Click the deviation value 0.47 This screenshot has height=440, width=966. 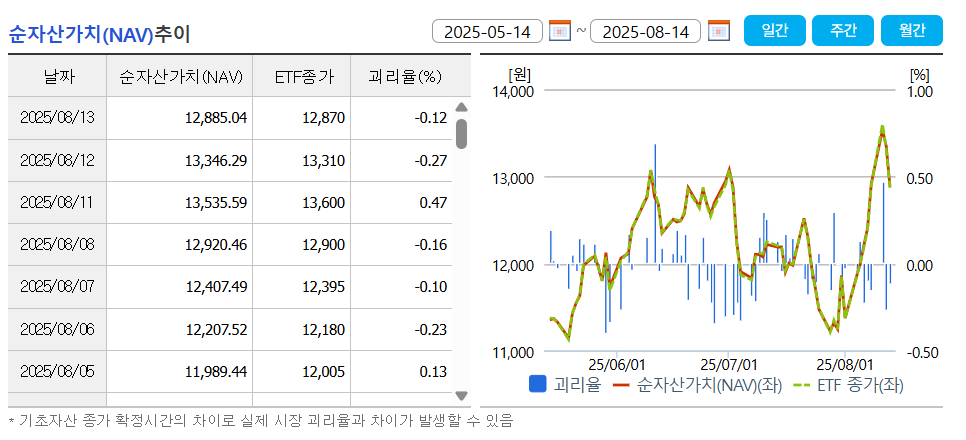pos(433,203)
